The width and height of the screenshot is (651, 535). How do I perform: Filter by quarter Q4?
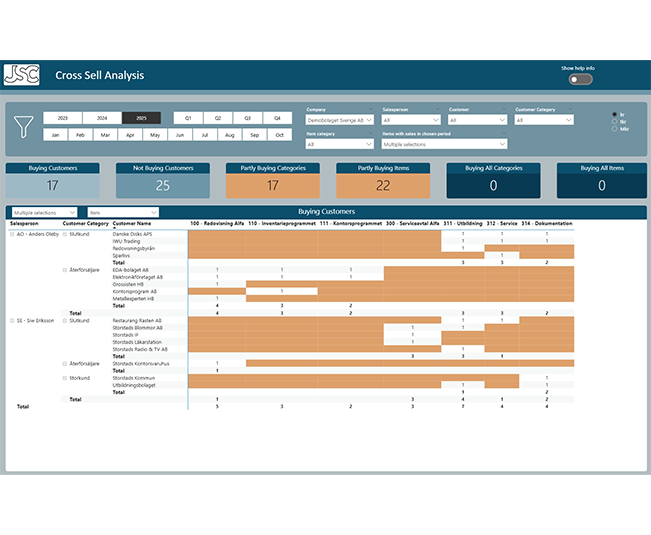[x=277, y=118]
